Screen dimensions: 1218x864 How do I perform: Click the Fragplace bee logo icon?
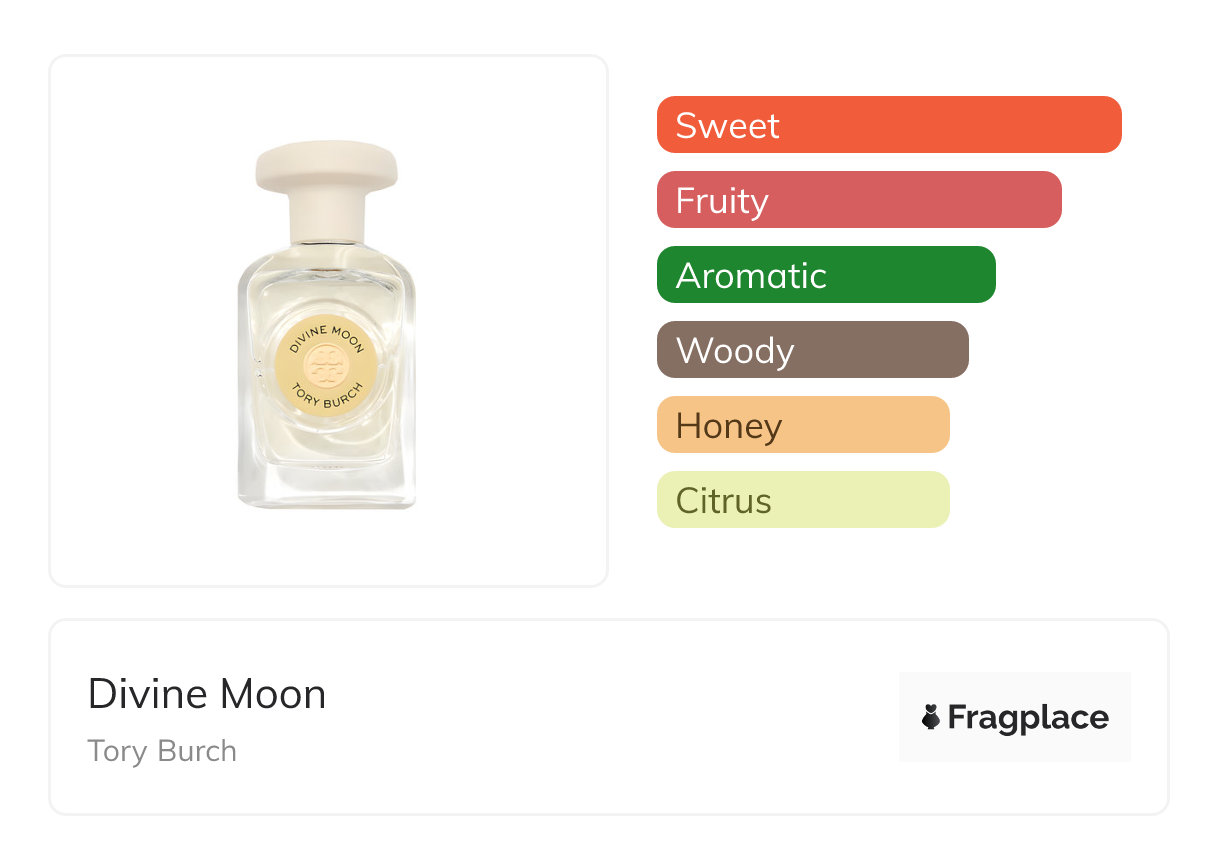931,717
